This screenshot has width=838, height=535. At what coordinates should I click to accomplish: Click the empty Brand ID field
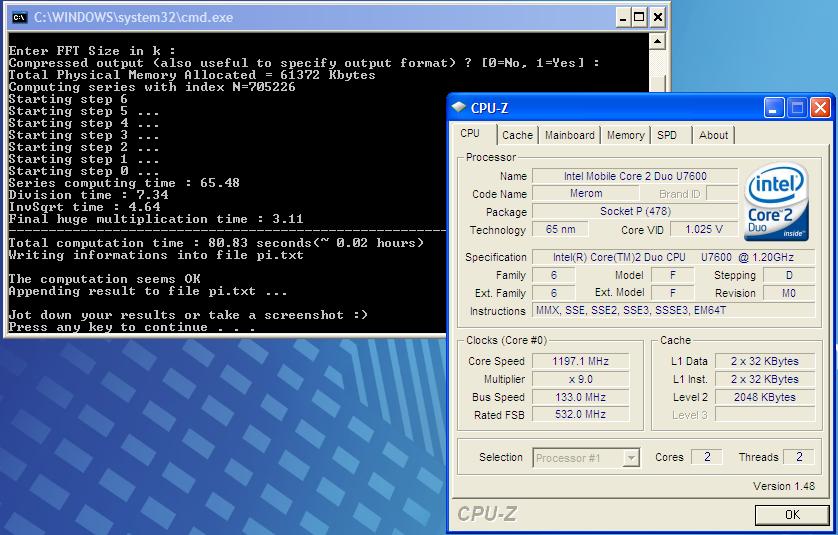pyautogui.click(x=722, y=193)
